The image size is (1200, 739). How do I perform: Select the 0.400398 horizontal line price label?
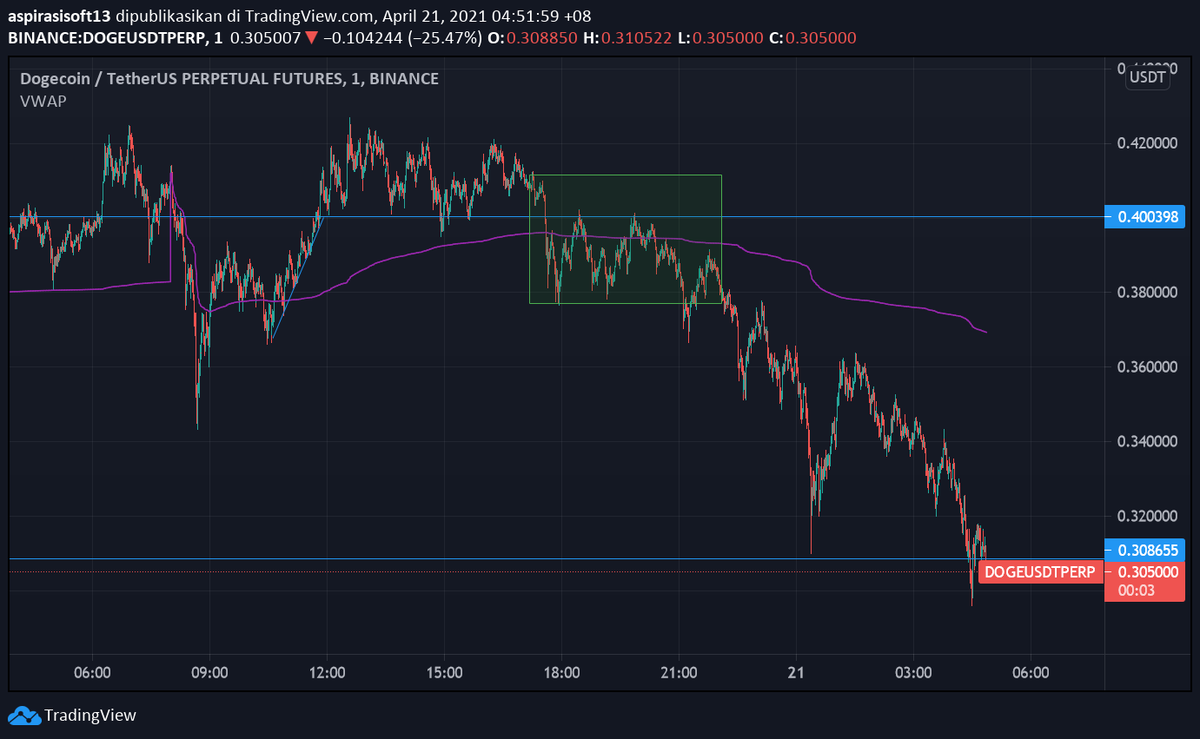click(x=1144, y=216)
